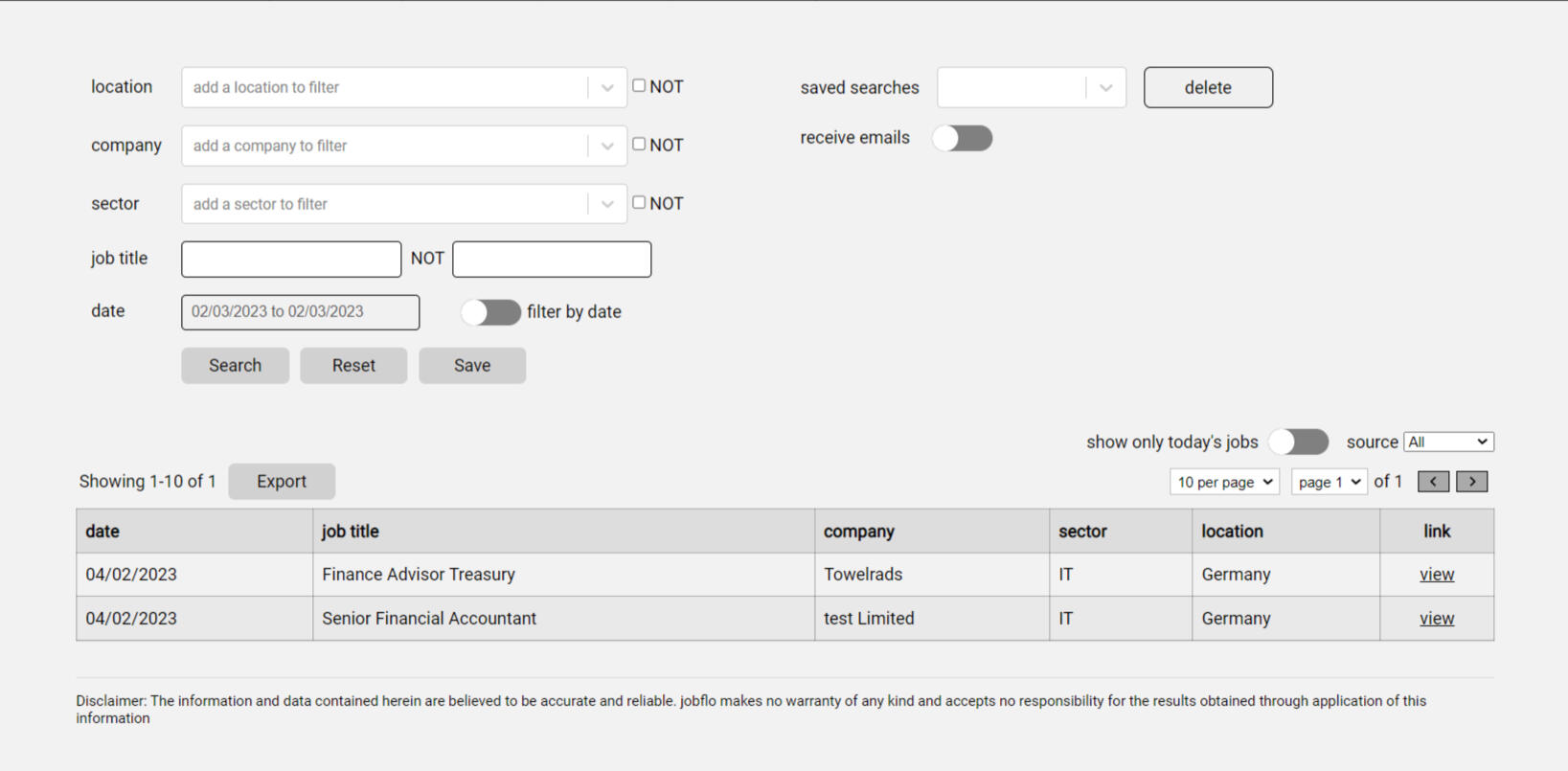Open the company filter dropdown
This screenshot has height=771, width=1568.
tap(607, 147)
